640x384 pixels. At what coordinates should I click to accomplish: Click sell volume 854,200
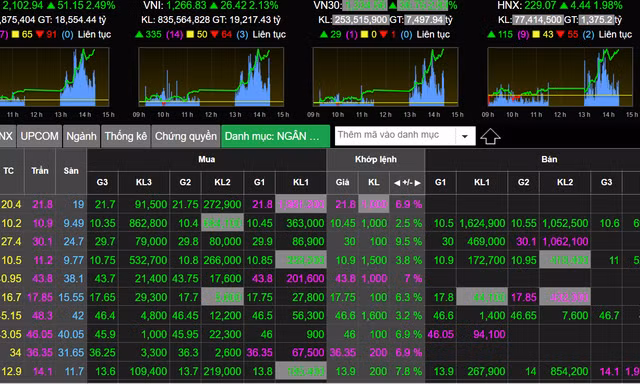click(569, 372)
